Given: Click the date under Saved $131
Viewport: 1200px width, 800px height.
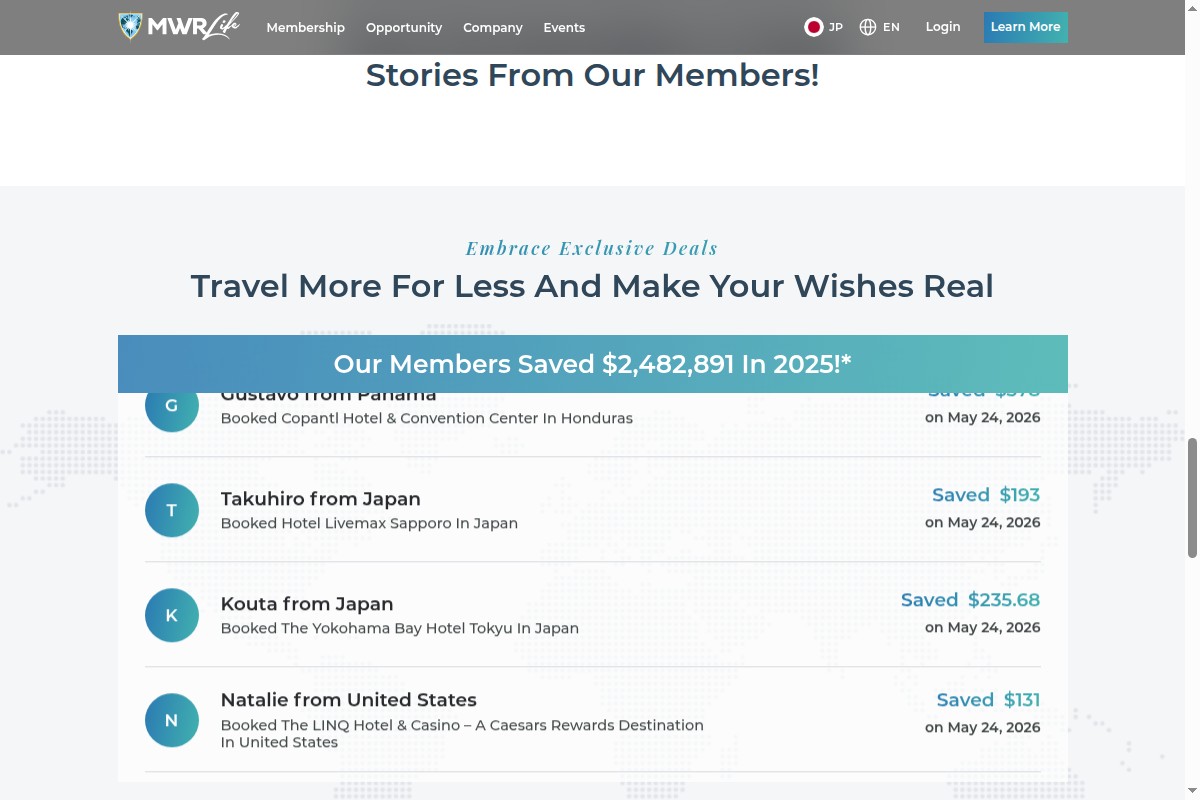Looking at the screenshot, I should coord(982,727).
